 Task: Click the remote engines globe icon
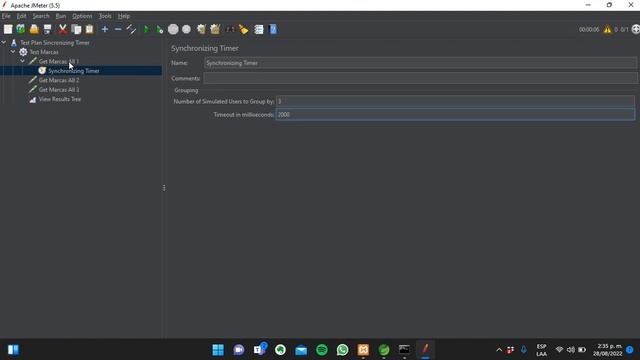coord(636,29)
